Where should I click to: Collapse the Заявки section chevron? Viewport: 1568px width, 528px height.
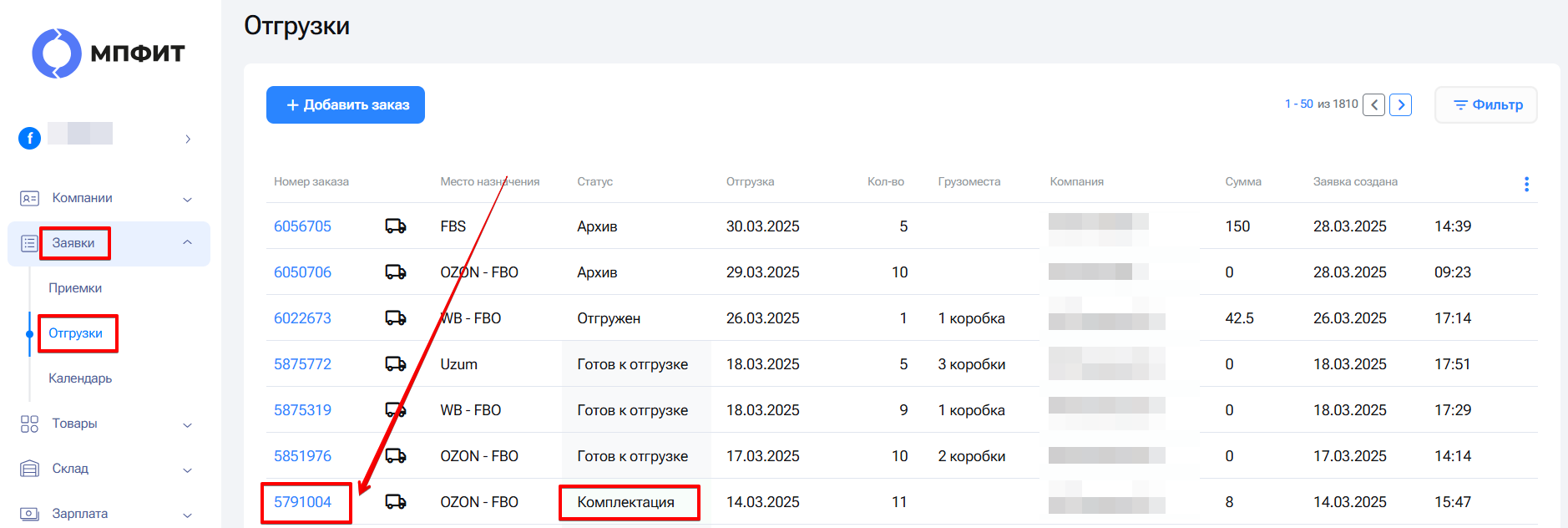coord(188,242)
